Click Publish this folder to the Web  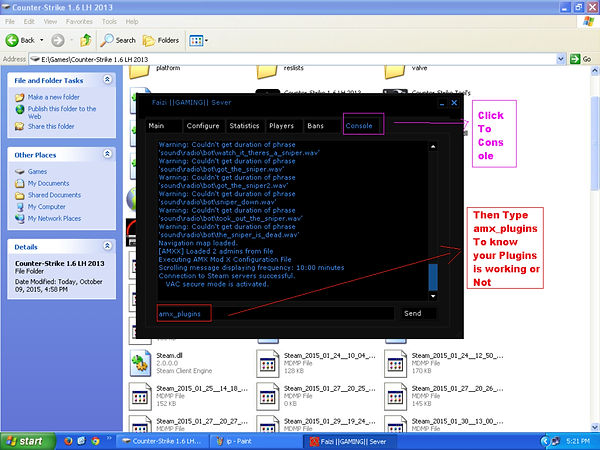pyautogui.click(x=62, y=112)
